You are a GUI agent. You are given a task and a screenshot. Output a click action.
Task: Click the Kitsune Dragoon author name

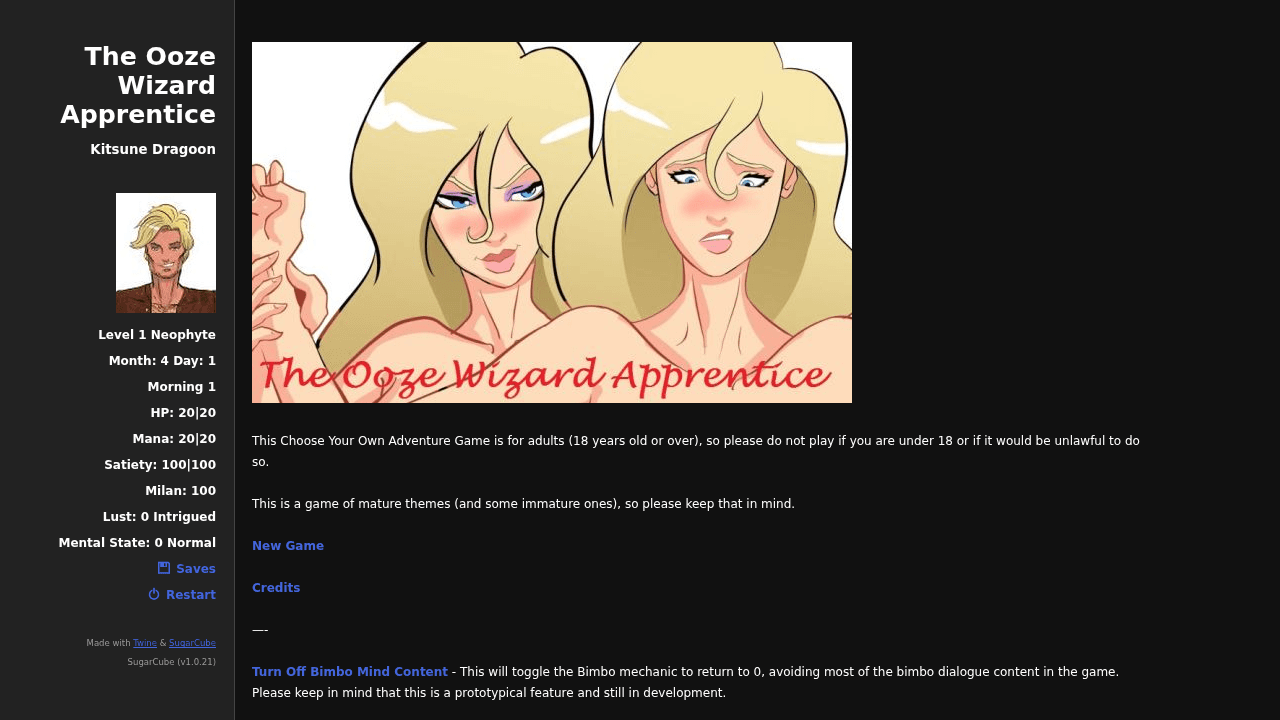coord(153,149)
